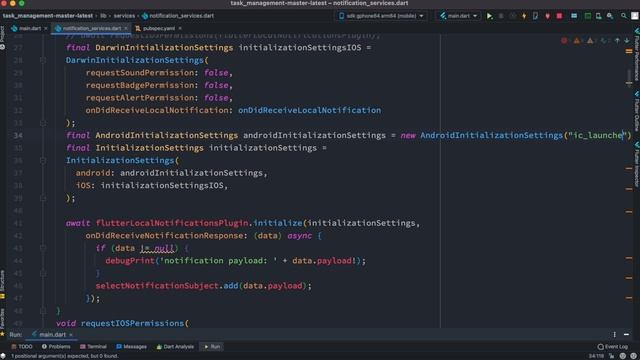Open the TODO tool window tab
640x360 pixels.
click(22, 347)
